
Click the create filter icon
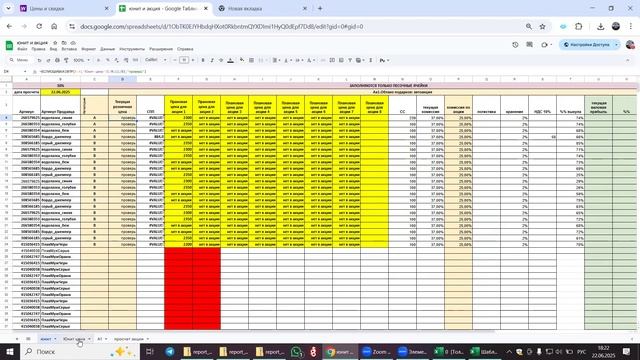[x=350, y=60]
